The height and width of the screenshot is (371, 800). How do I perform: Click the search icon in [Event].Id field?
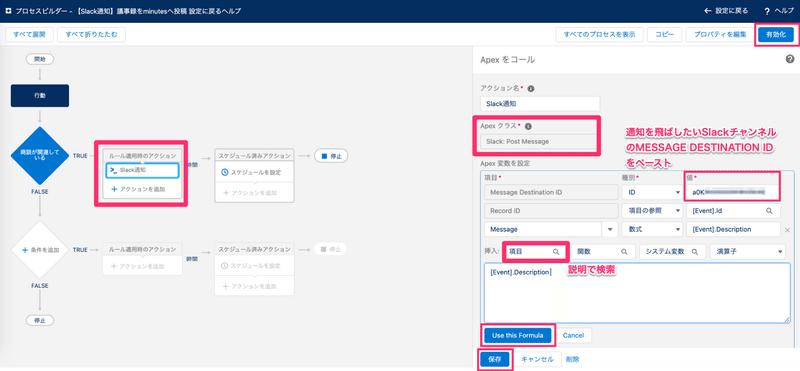(x=769, y=210)
